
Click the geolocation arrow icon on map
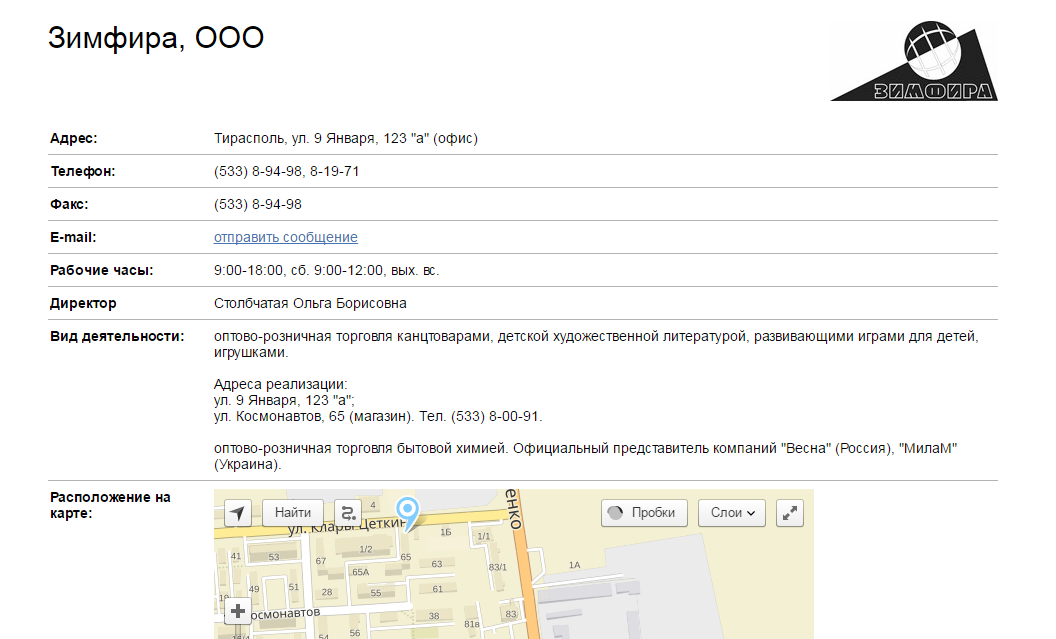pyautogui.click(x=237, y=513)
